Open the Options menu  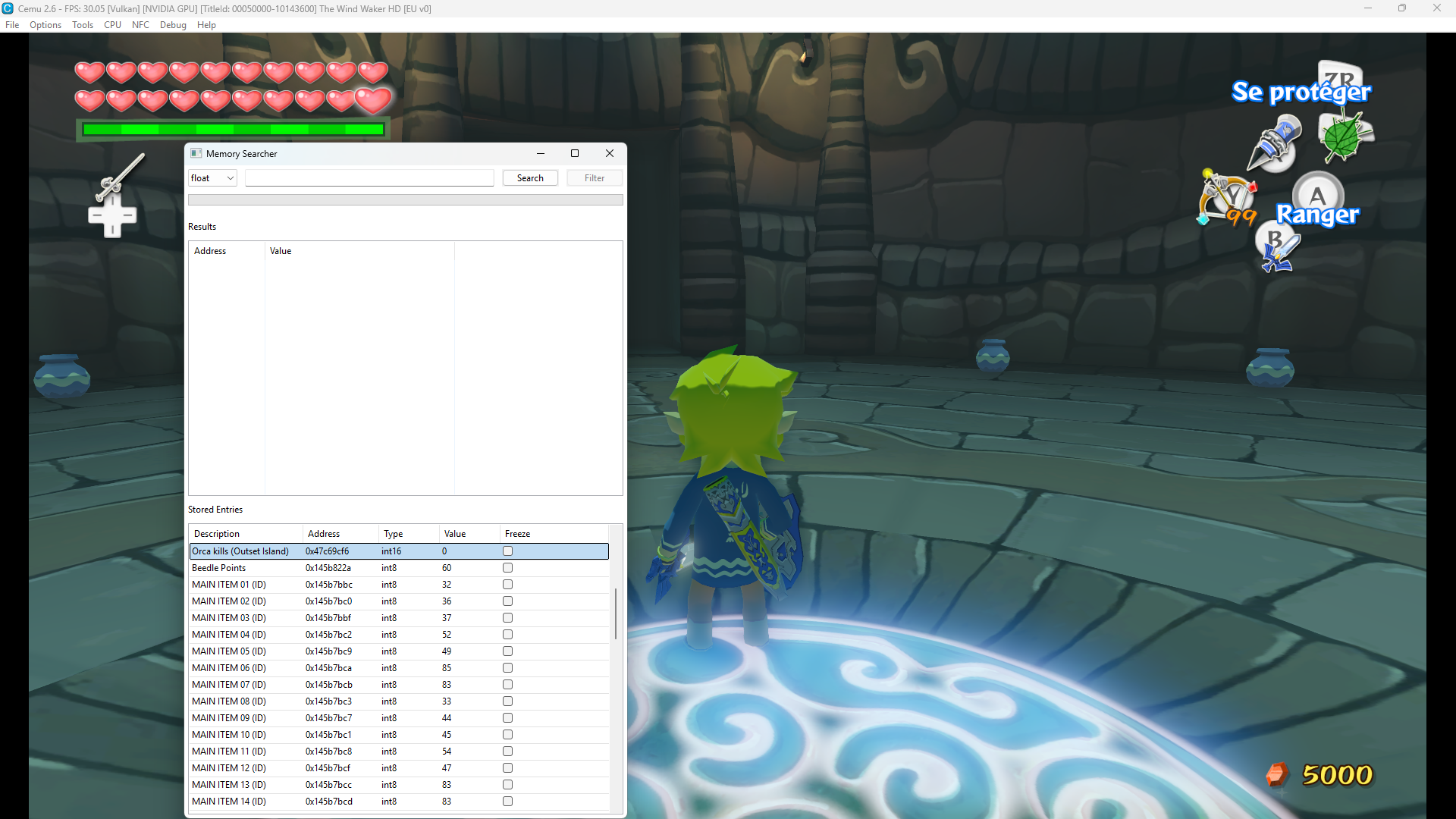point(45,25)
